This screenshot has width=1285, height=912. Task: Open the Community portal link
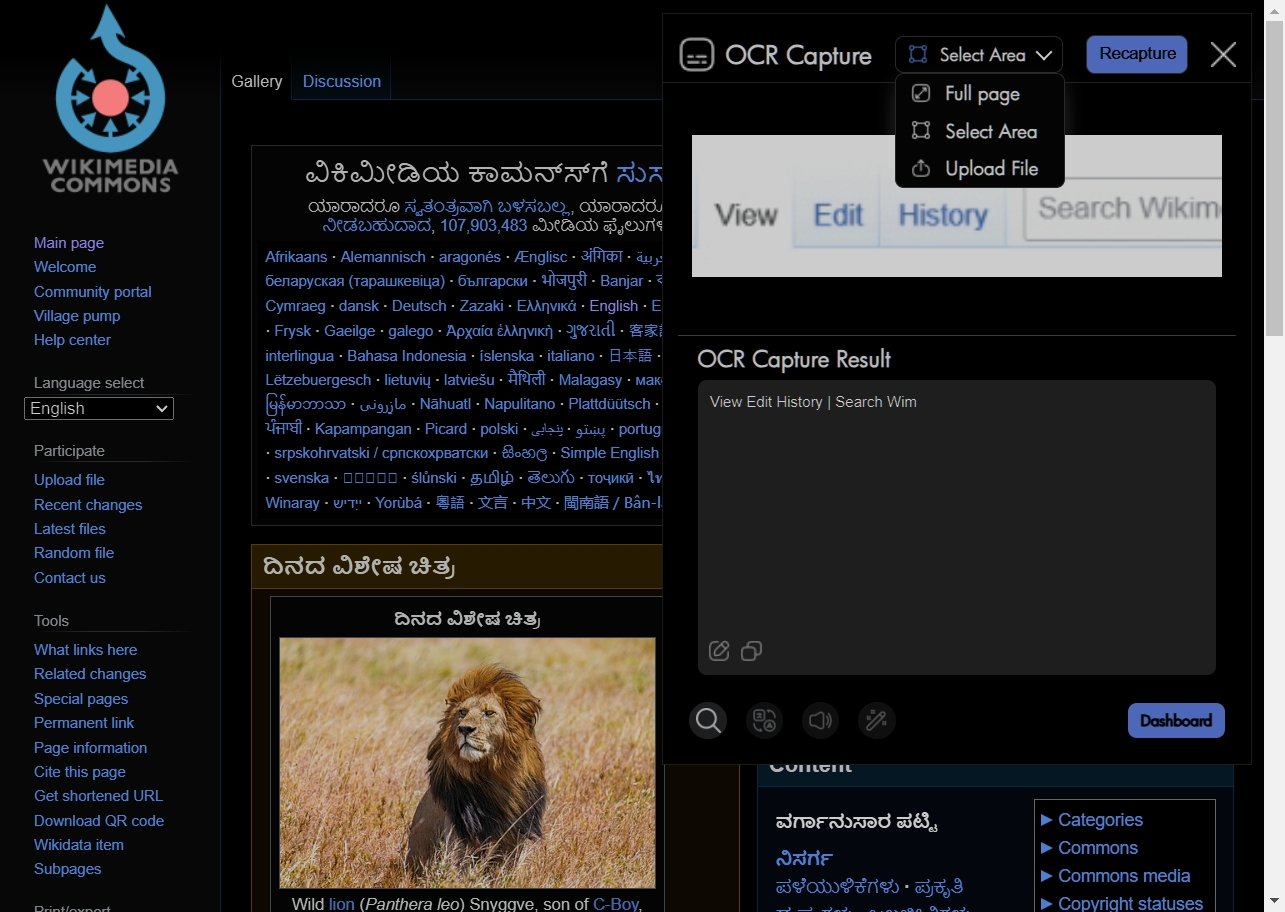coord(93,292)
